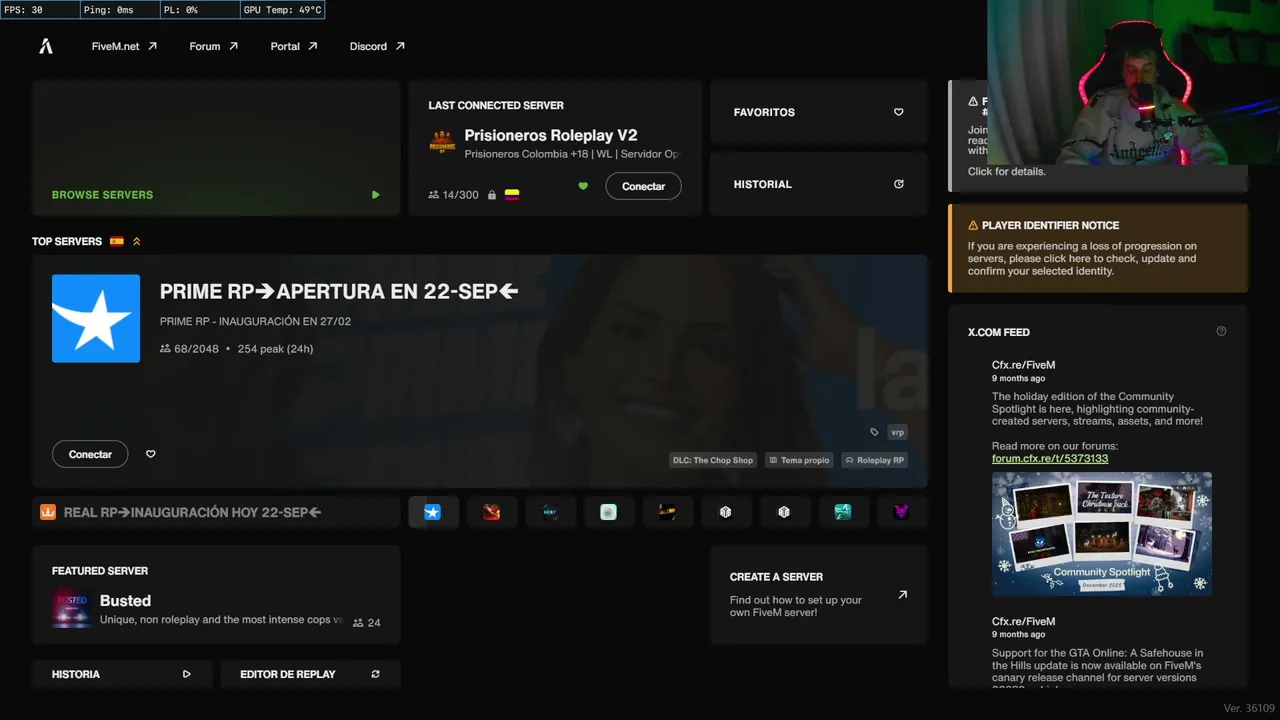Click the warning icon on Player Identifier Notice
The width and height of the screenshot is (1280, 720).
pyautogui.click(x=973, y=226)
